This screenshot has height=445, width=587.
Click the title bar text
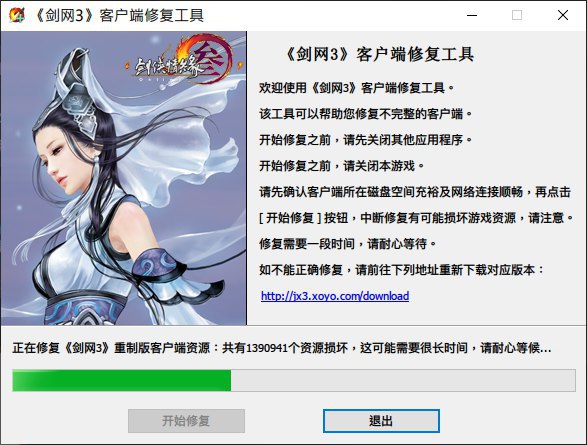118,16
